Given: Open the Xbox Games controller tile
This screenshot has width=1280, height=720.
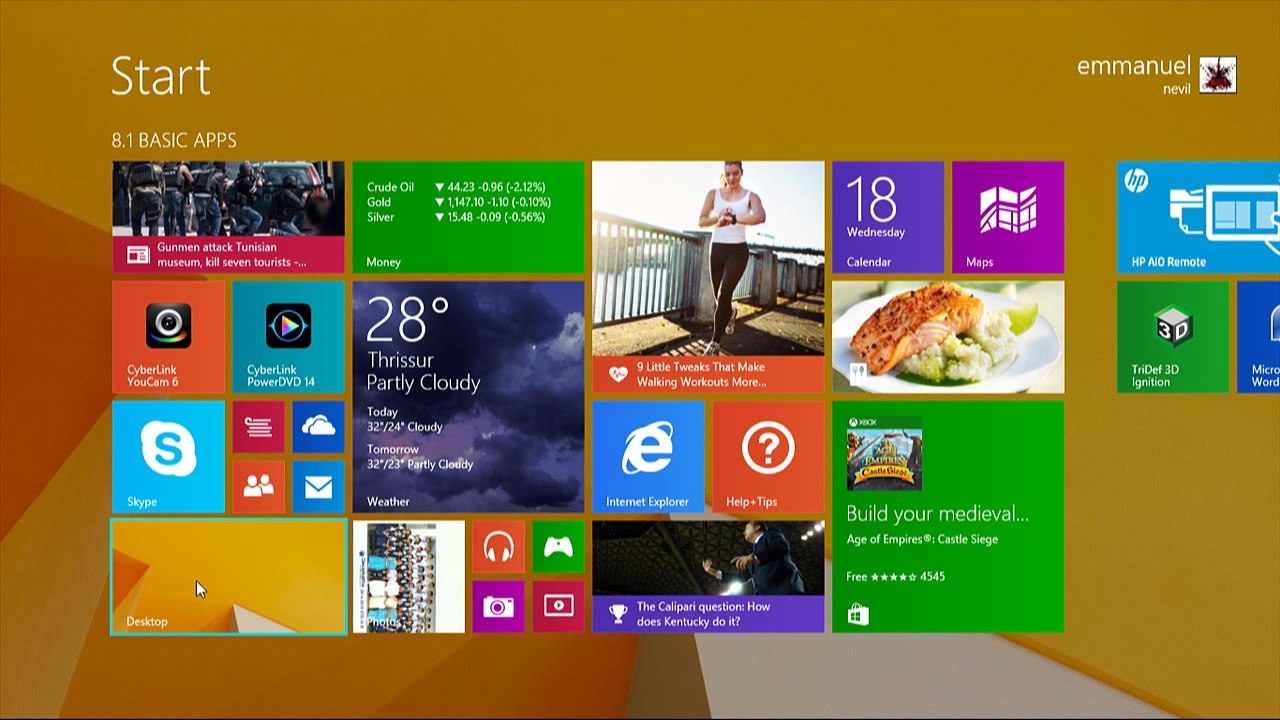Looking at the screenshot, I should click(558, 547).
